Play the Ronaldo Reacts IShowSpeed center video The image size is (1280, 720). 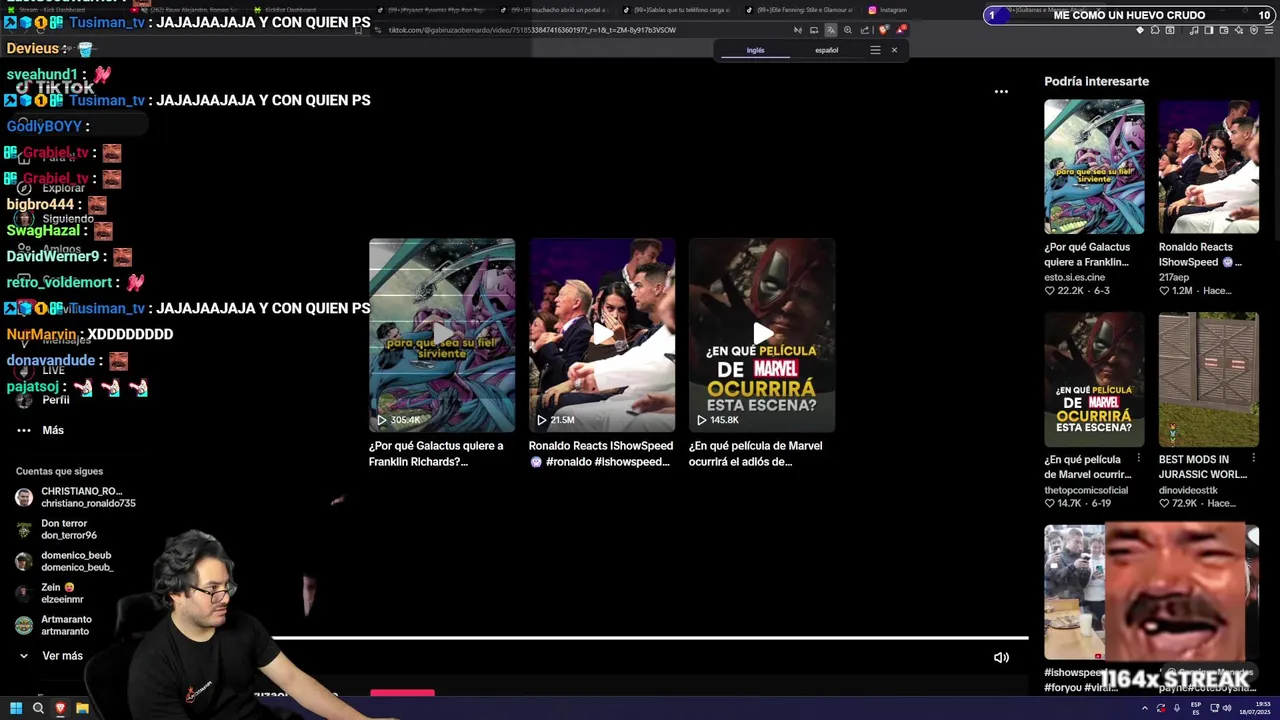[x=602, y=335]
